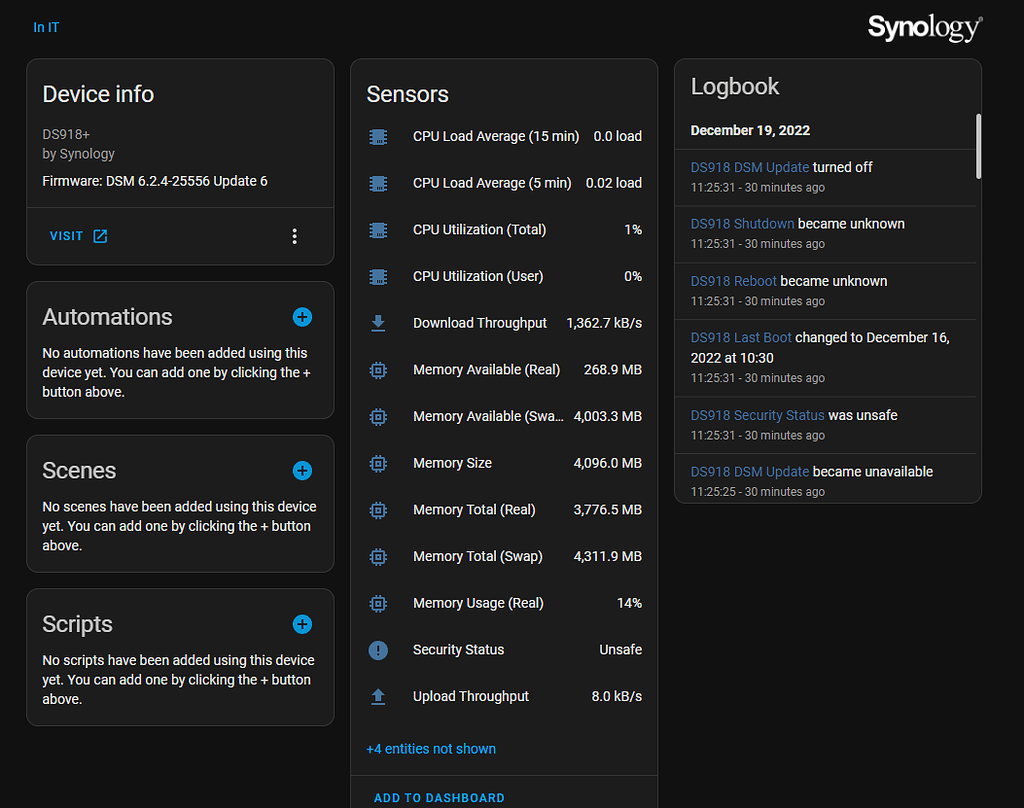Image resolution: width=1024 pixels, height=808 pixels.
Task: Show the 4 hidden entities
Action: point(431,748)
